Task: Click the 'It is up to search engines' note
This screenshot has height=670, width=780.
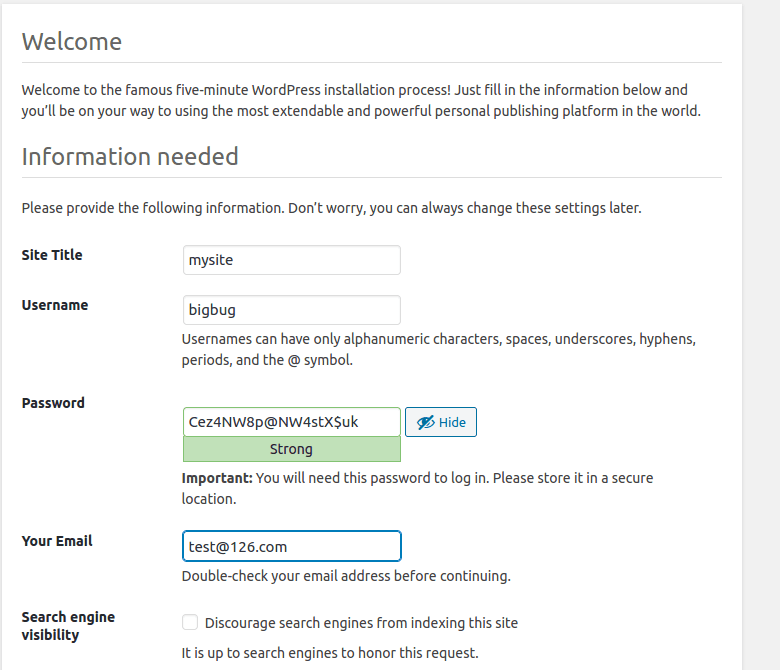Action: pyautogui.click(x=330, y=653)
